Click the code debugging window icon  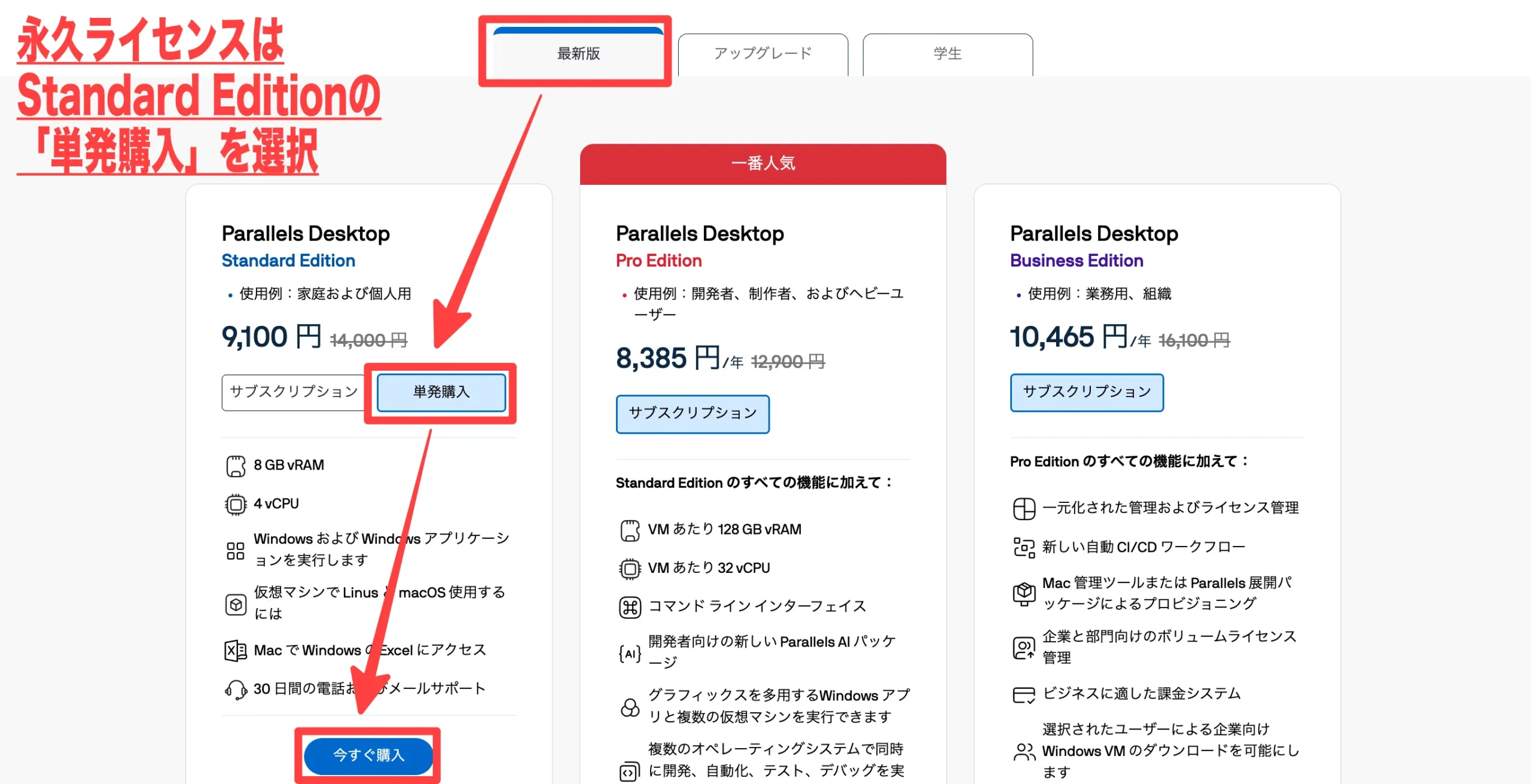[629, 772]
